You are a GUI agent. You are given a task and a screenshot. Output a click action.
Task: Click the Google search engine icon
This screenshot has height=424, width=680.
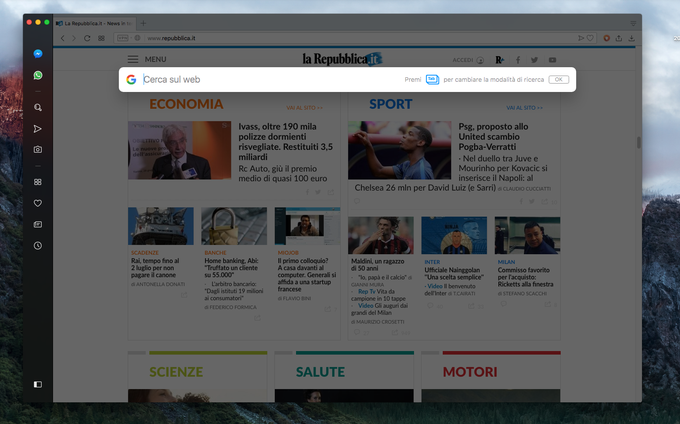tap(131, 79)
